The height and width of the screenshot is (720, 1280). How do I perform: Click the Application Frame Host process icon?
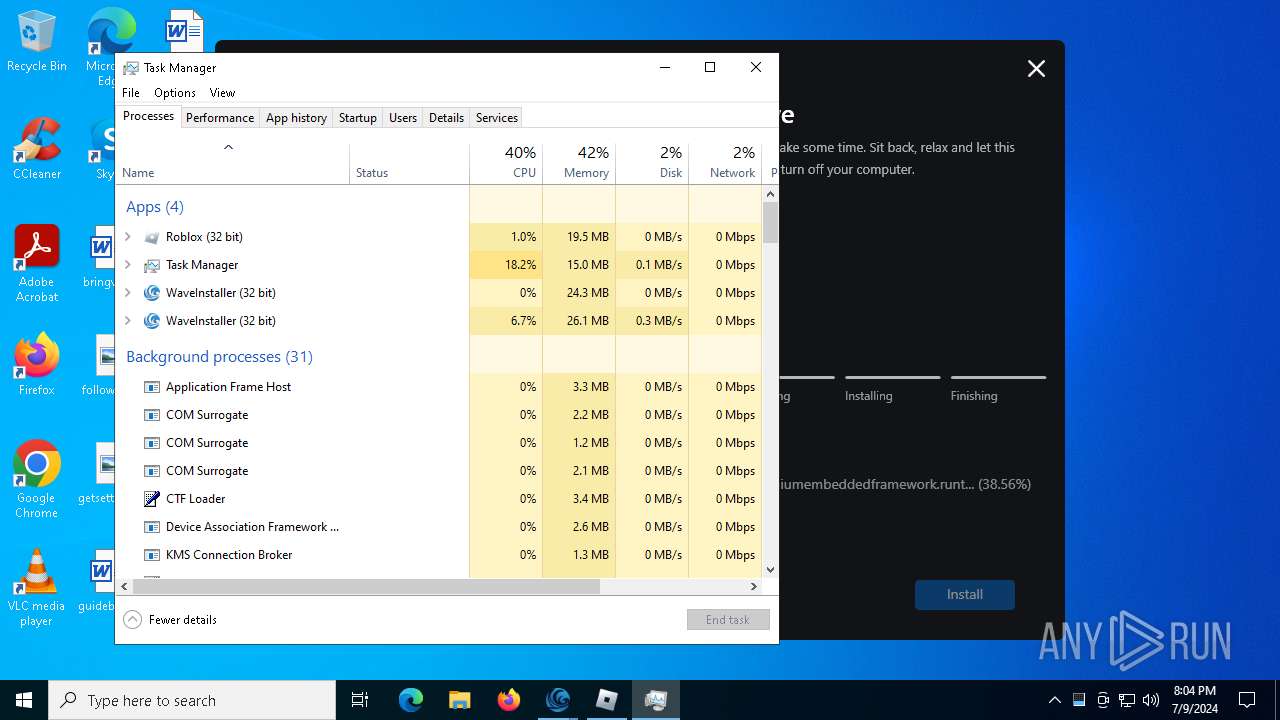(152, 387)
